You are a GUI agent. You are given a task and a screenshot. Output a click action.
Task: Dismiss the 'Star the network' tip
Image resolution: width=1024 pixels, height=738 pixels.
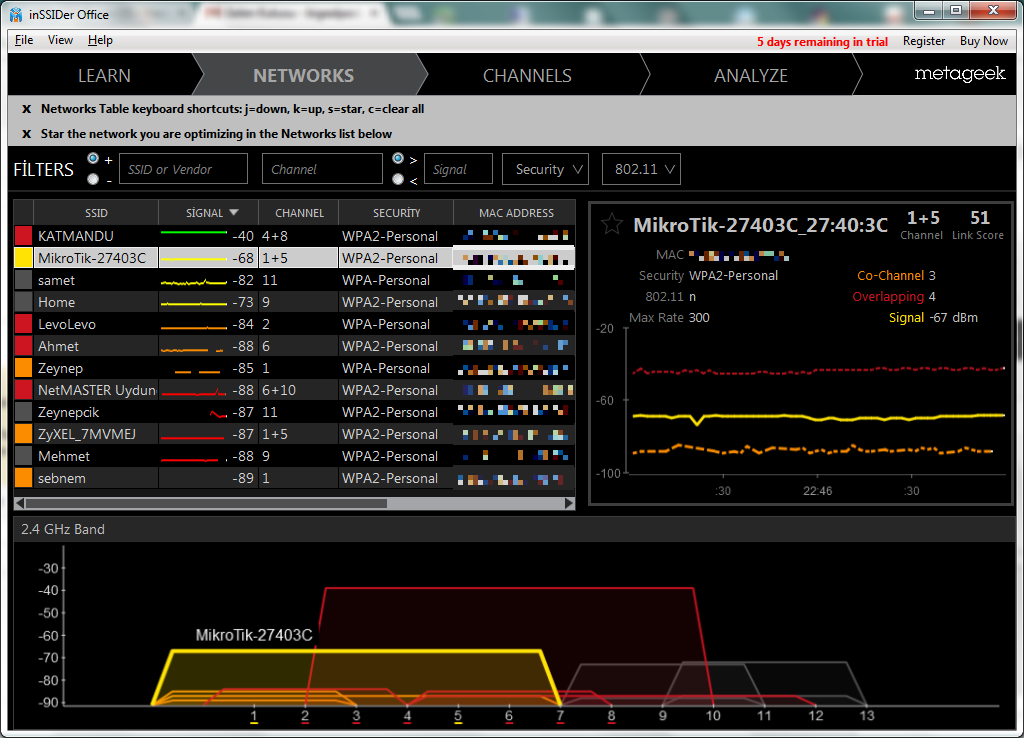(x=26, y=134)
